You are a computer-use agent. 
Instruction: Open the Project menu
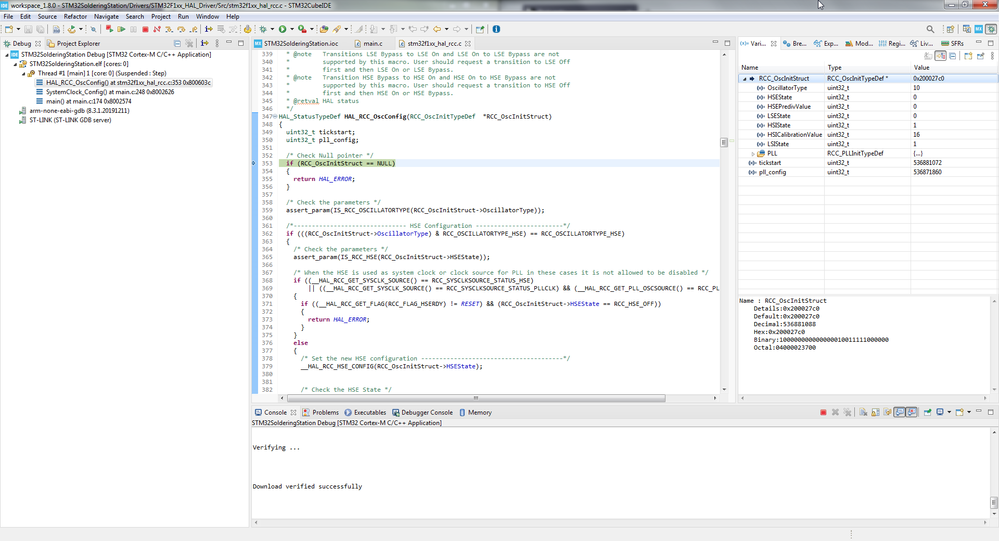pos(161,17)
